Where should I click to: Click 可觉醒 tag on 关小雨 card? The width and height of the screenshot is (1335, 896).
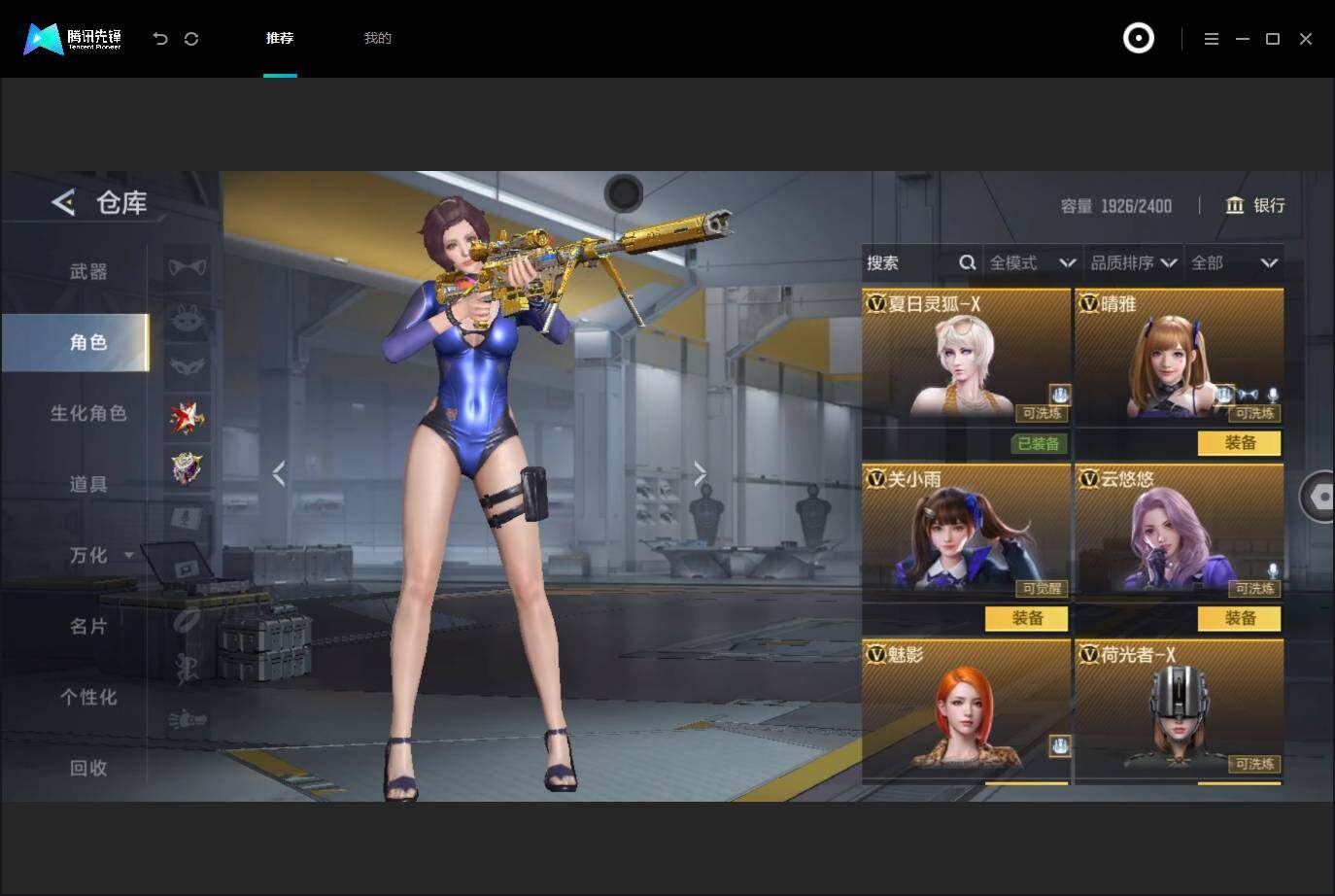[1043, 589]
